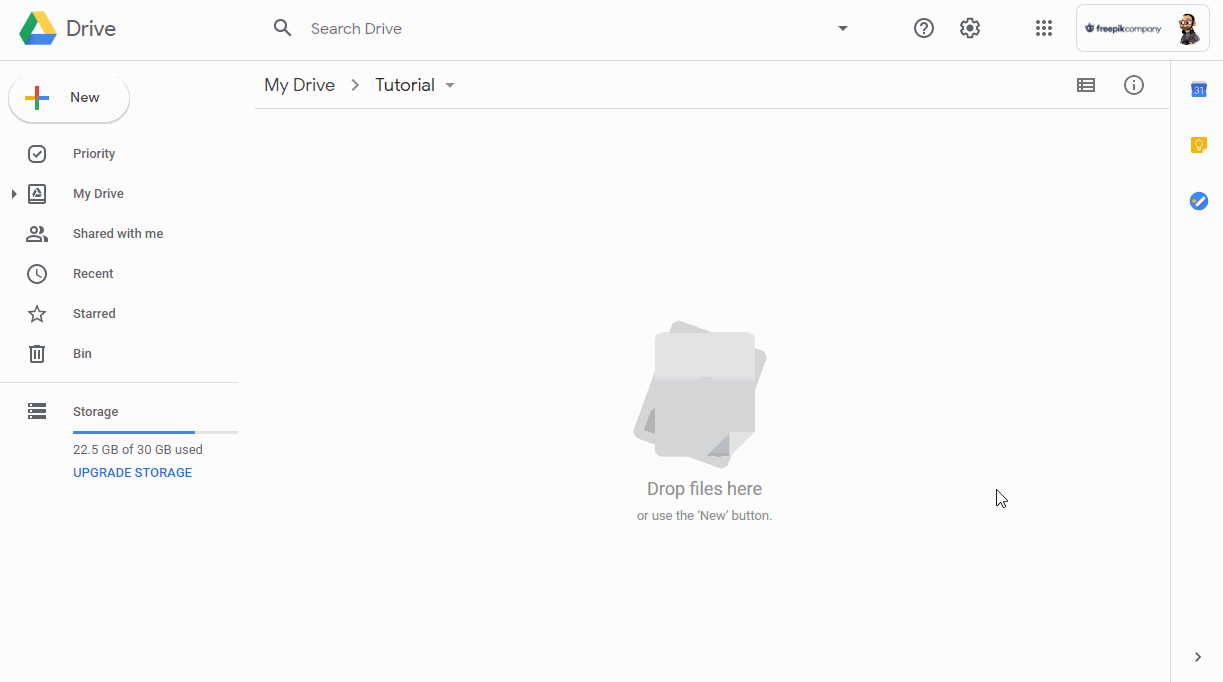Open search options dropdown arrow
1223x682 pixels.
(843, 28)
